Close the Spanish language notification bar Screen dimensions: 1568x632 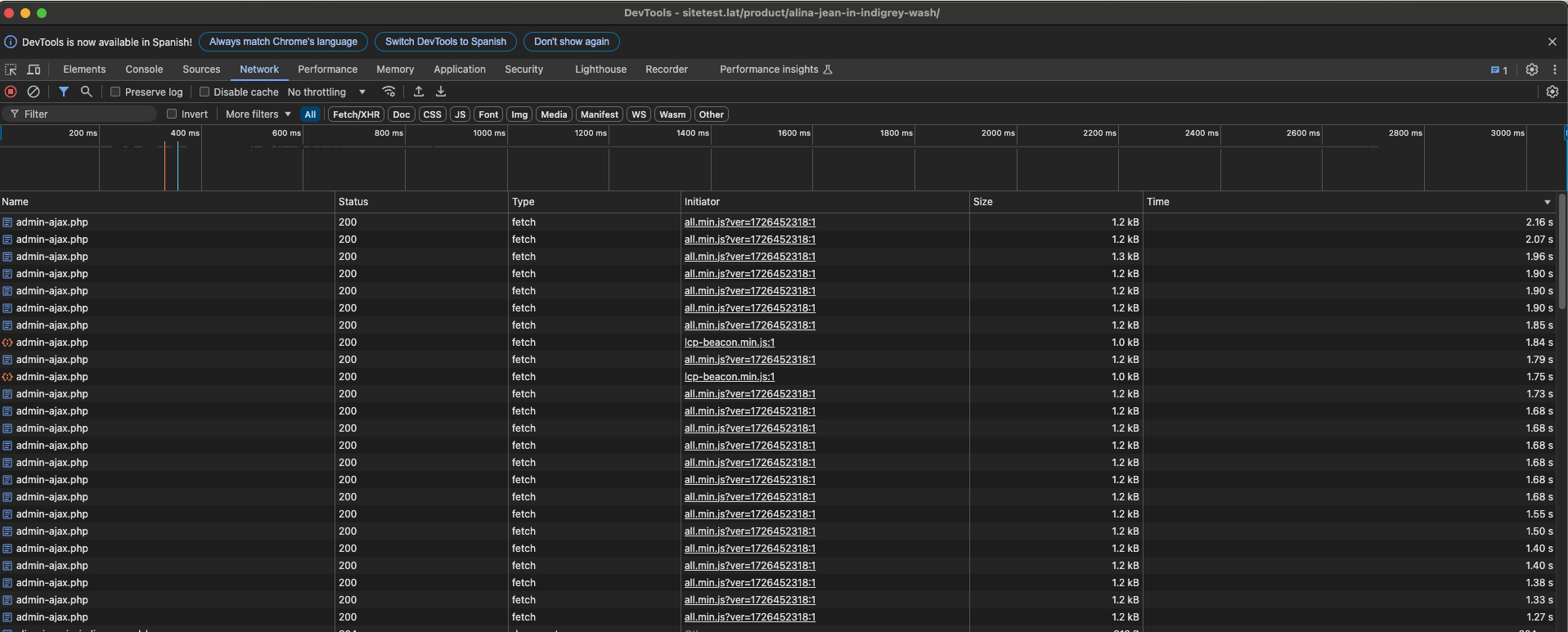pos(1552,42)
